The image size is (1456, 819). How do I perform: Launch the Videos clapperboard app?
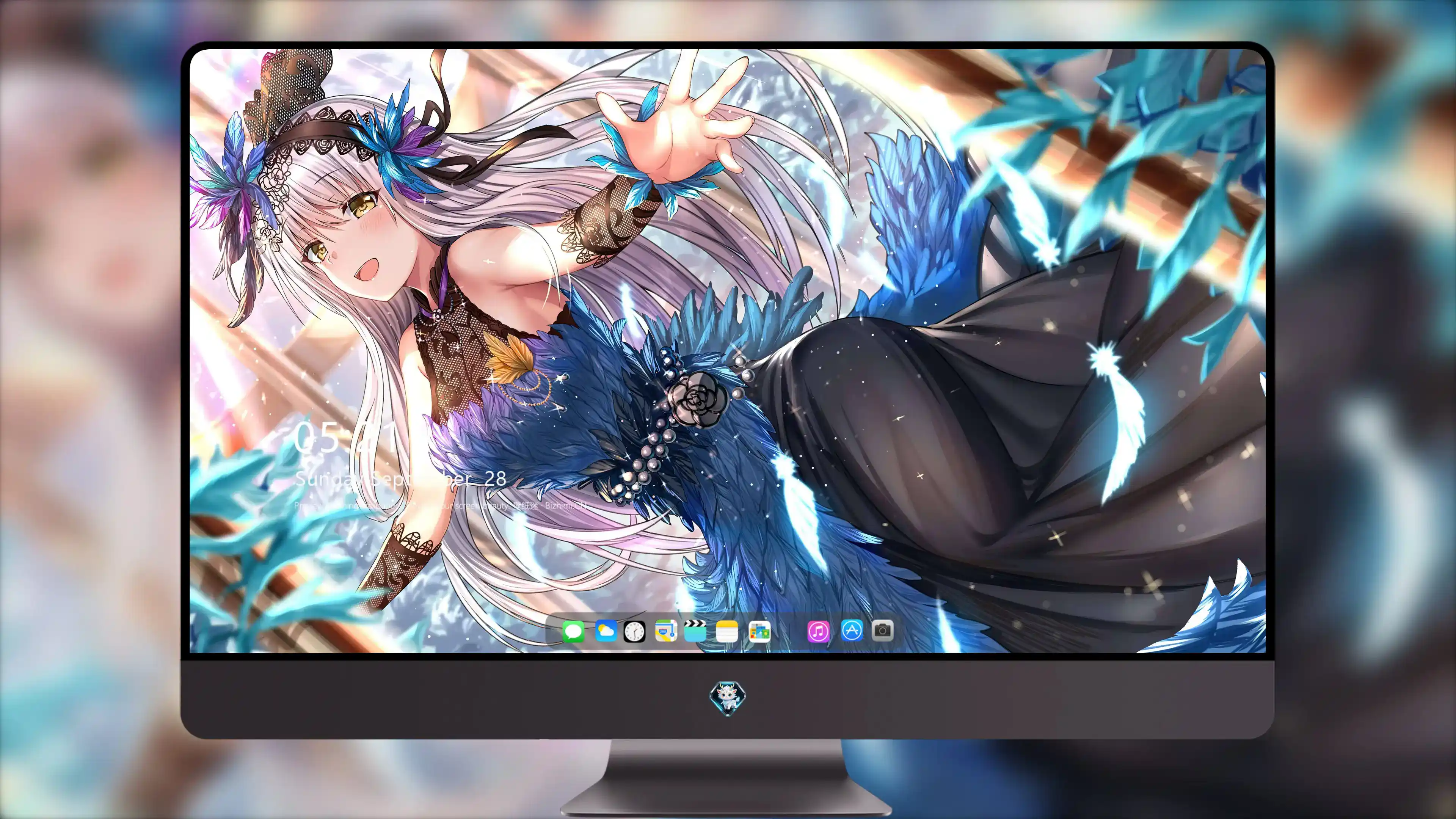(695, 631)
